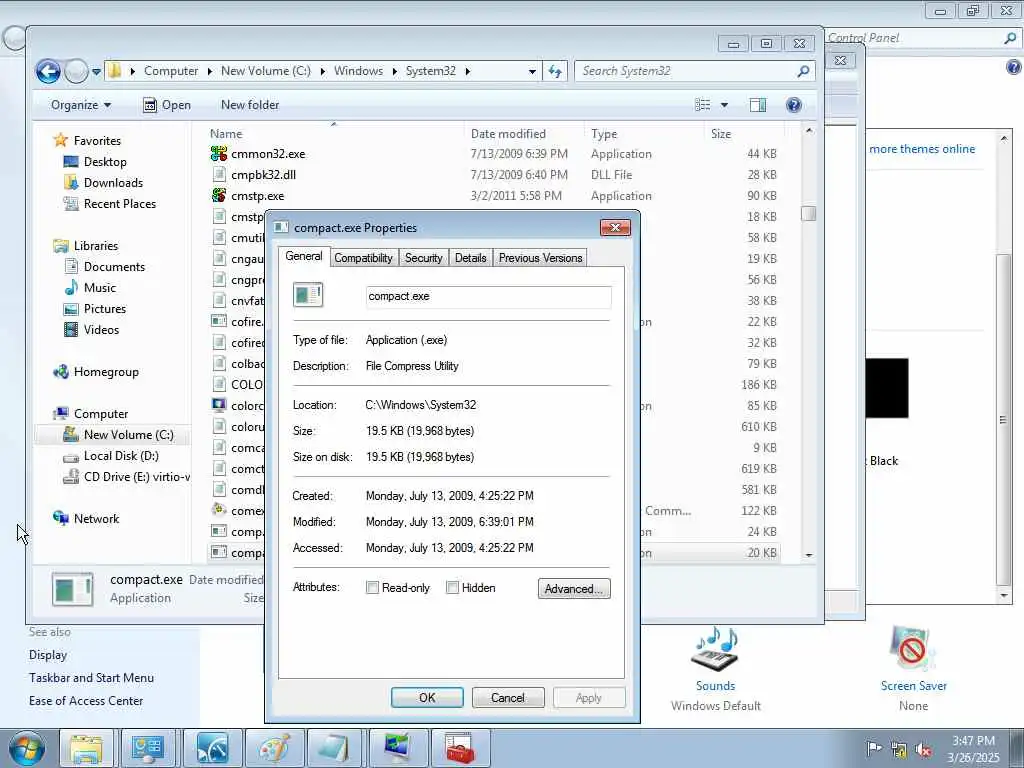
Task: Open the recent locations dropdown next to Forward
Action: click(96, 71)
